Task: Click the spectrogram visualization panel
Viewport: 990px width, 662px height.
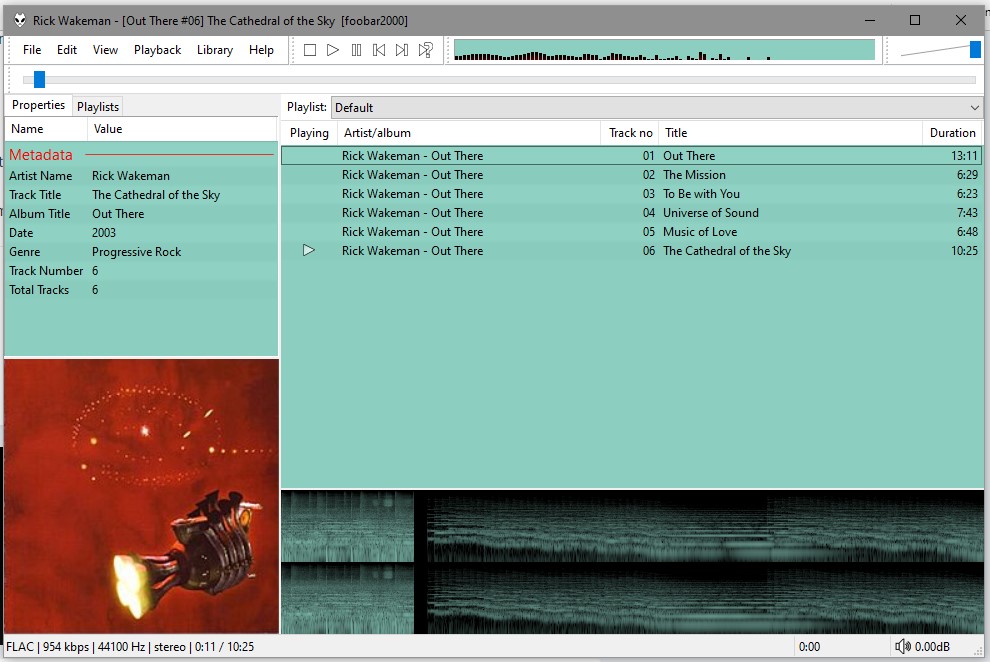Action: click(632, 562)
